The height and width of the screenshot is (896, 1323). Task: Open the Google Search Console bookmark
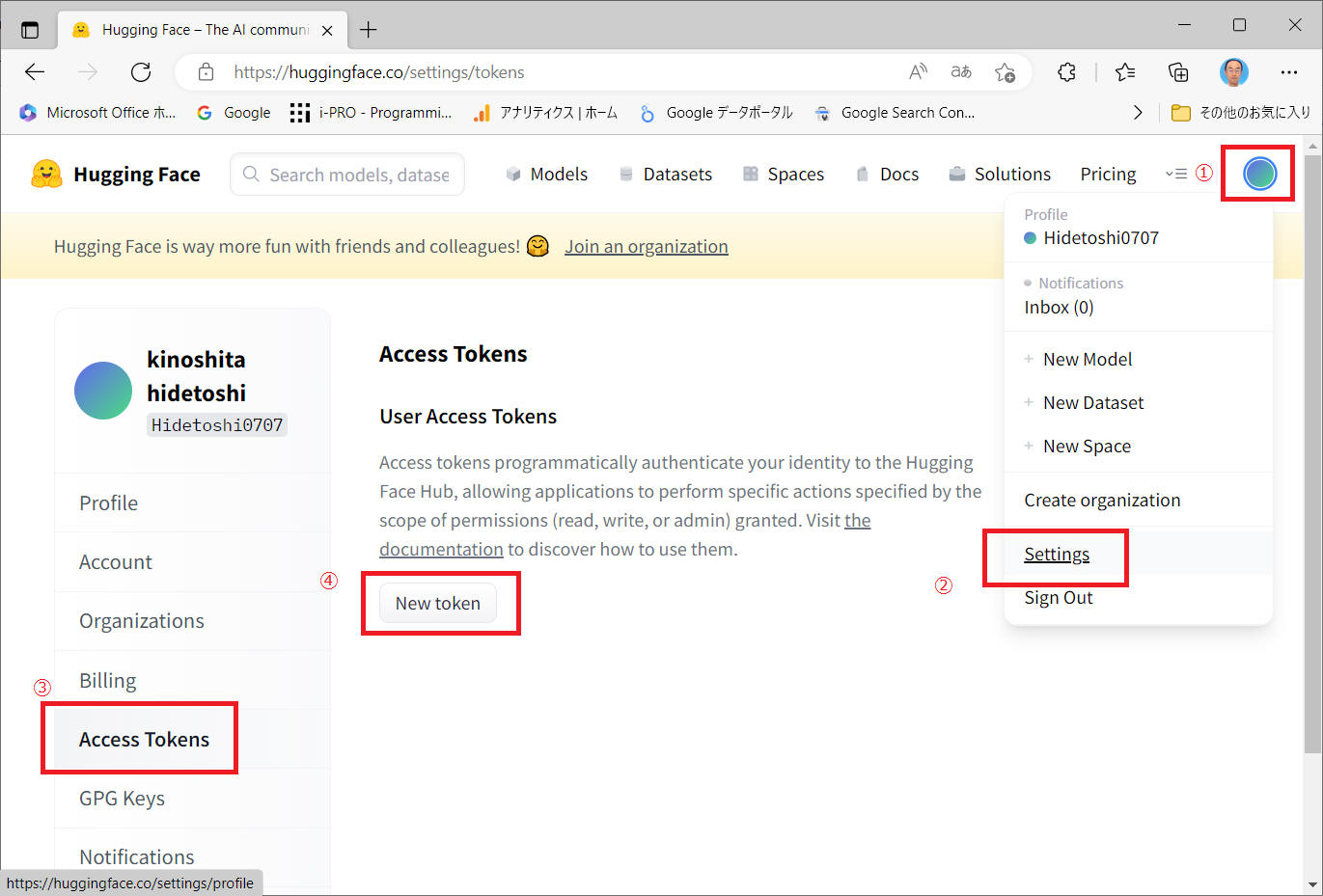click(895, 113)
